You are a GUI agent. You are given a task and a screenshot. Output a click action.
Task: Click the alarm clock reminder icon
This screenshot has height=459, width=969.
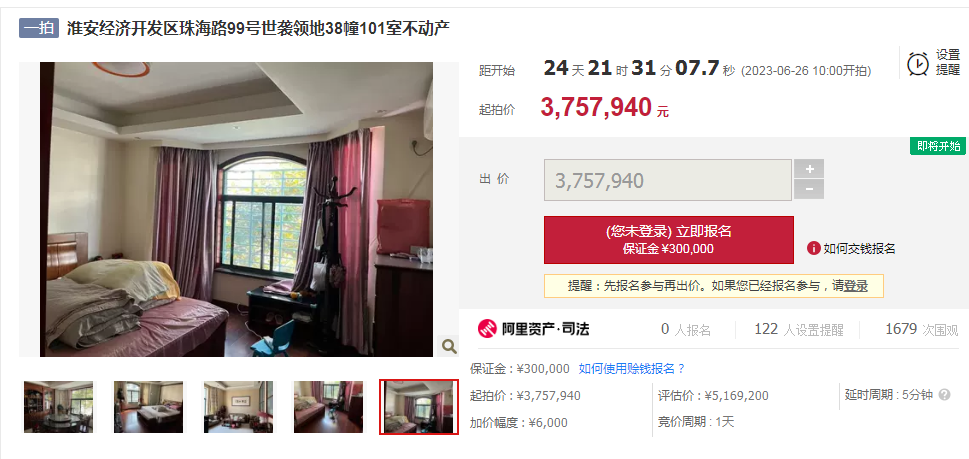918,64
